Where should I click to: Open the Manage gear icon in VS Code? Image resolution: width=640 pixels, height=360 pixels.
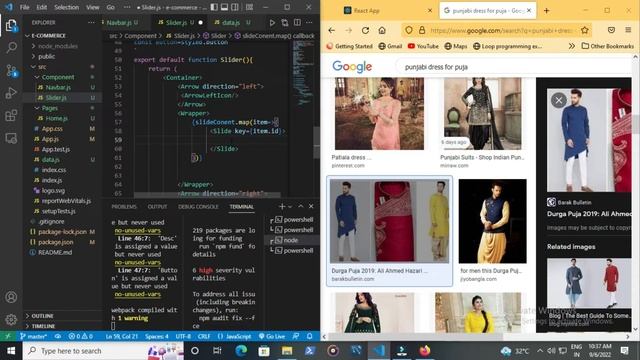[11, 319]
